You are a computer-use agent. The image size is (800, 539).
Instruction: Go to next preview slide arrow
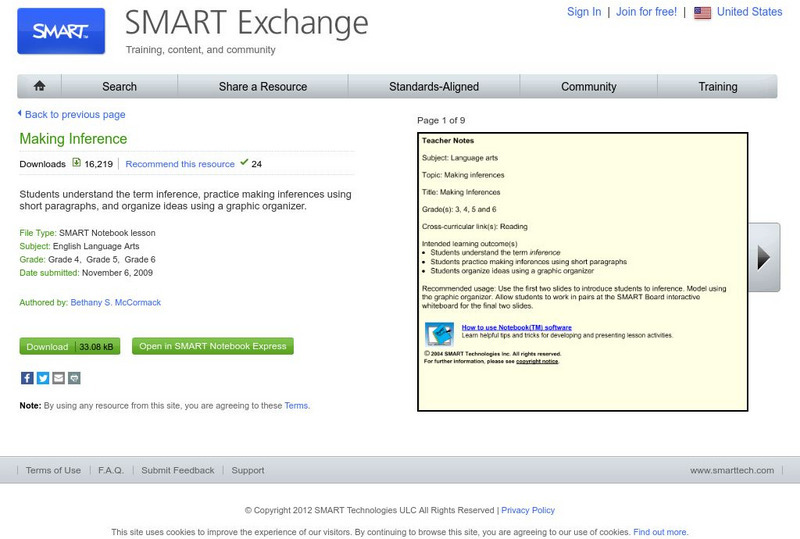(763, 258)
